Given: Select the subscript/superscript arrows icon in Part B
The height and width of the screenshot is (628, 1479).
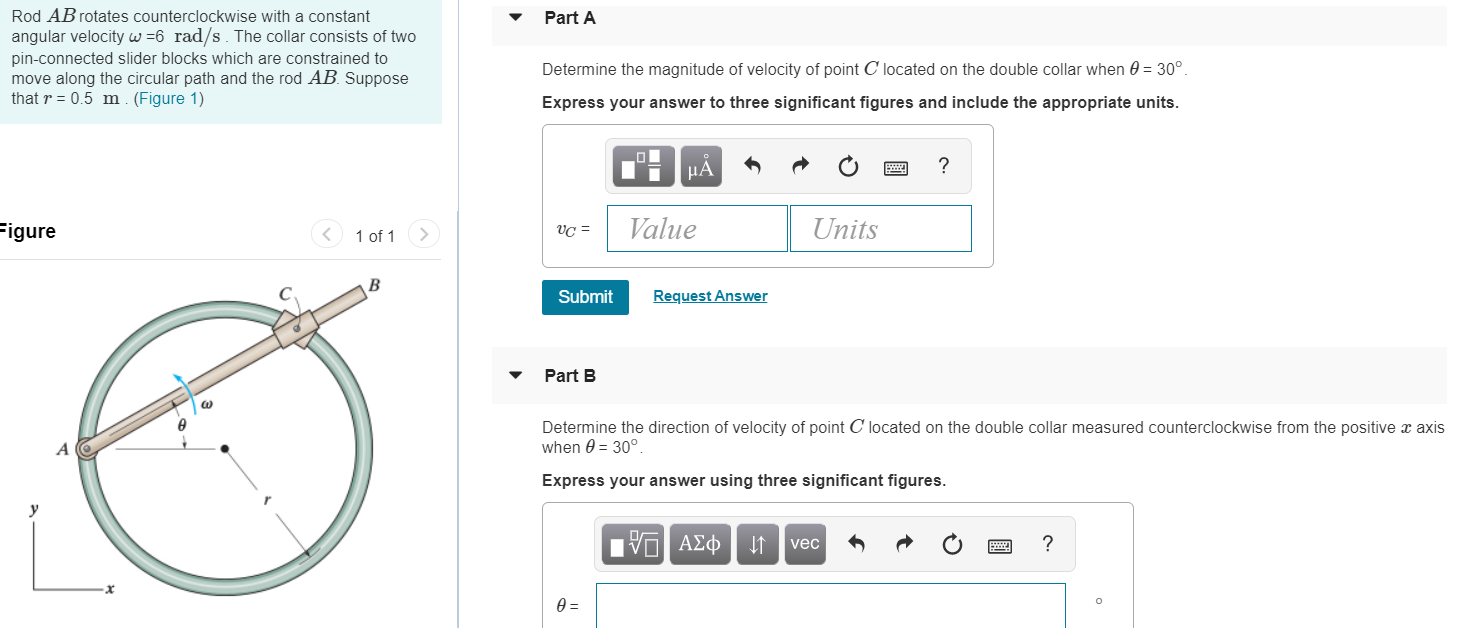Looking at the screenshot, I should 757,543.
